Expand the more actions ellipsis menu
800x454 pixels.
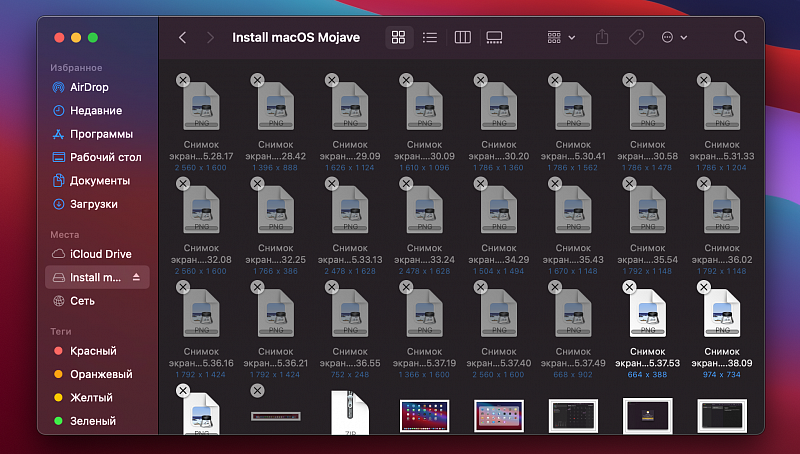click(x=674, y=37)
